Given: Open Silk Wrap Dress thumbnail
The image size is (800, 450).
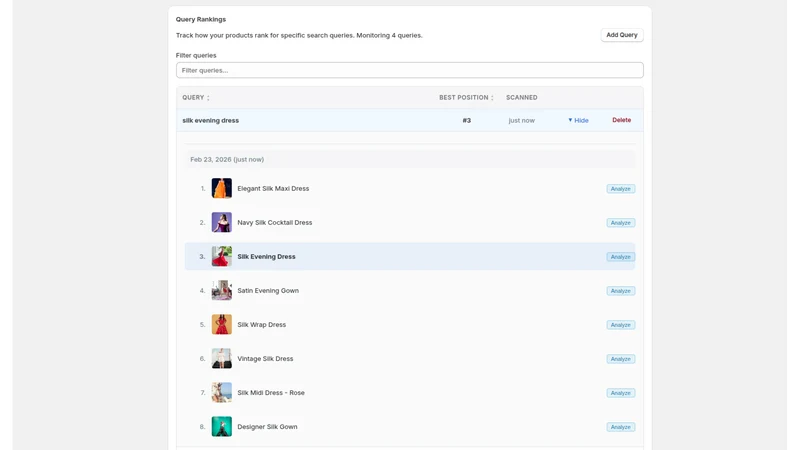Looking at the screenshot, I should pos(221,324).
